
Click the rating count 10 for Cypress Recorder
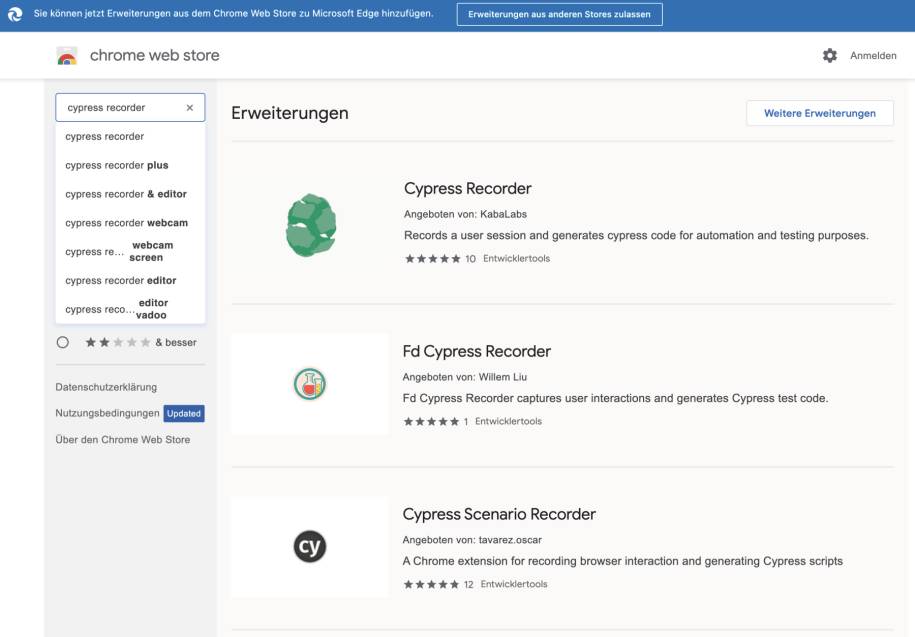470,259
